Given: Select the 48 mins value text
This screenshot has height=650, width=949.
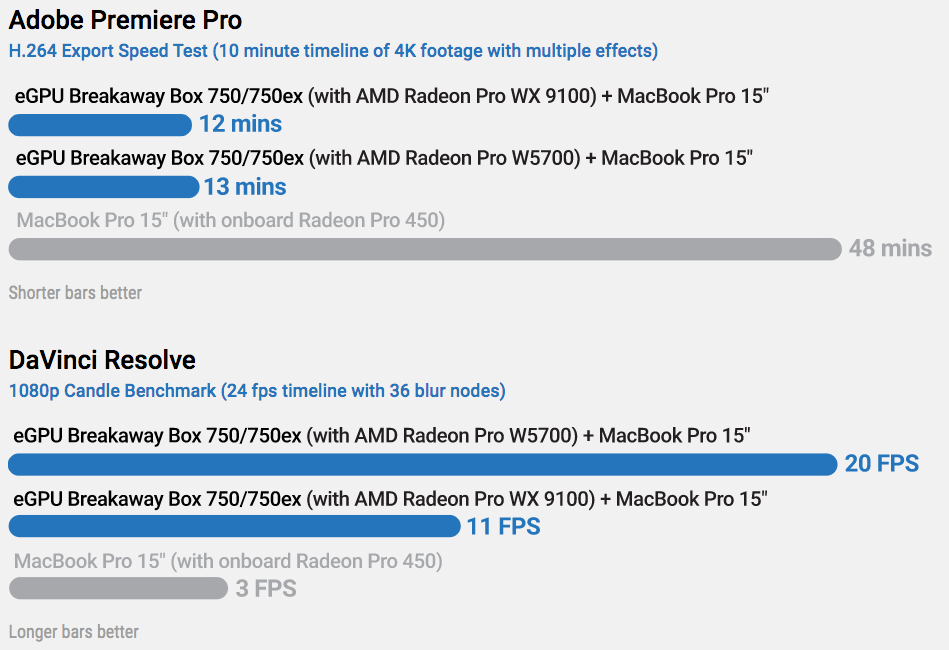Looking at the screenshot, I should point(890,249).
